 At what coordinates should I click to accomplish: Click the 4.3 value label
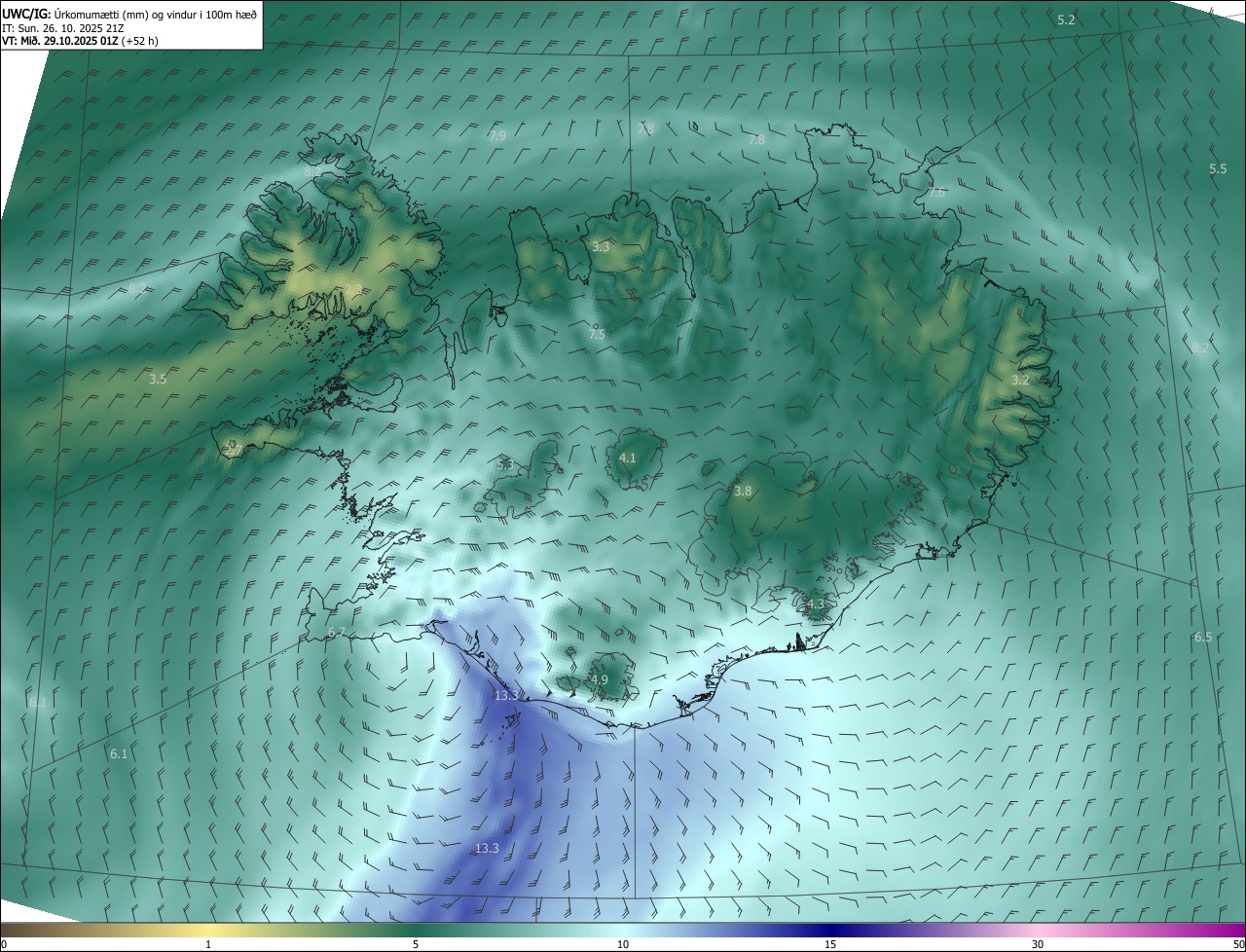(816, 604)
